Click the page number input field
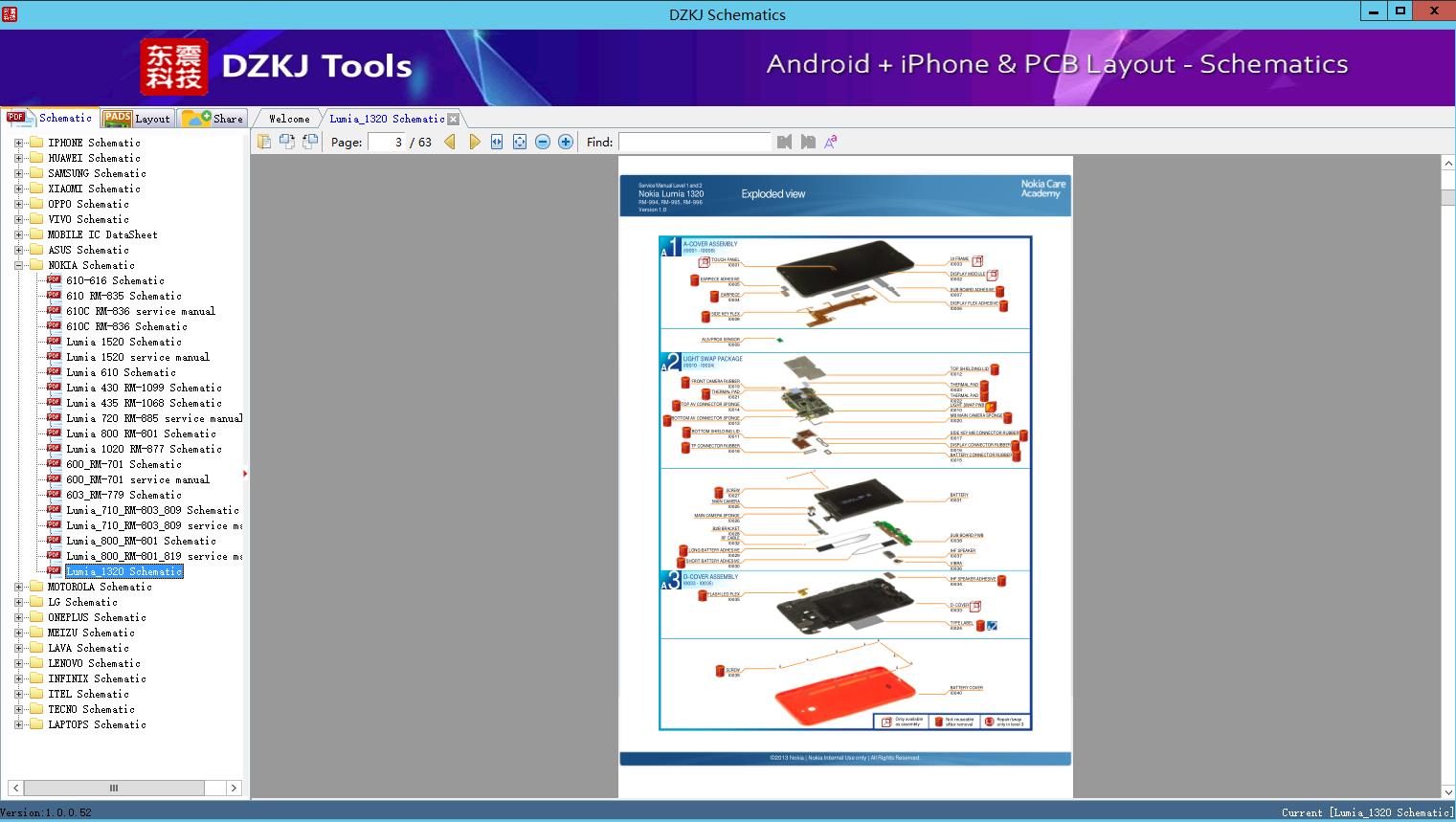This screenshot has height=822, width=1456. [387, 142]
